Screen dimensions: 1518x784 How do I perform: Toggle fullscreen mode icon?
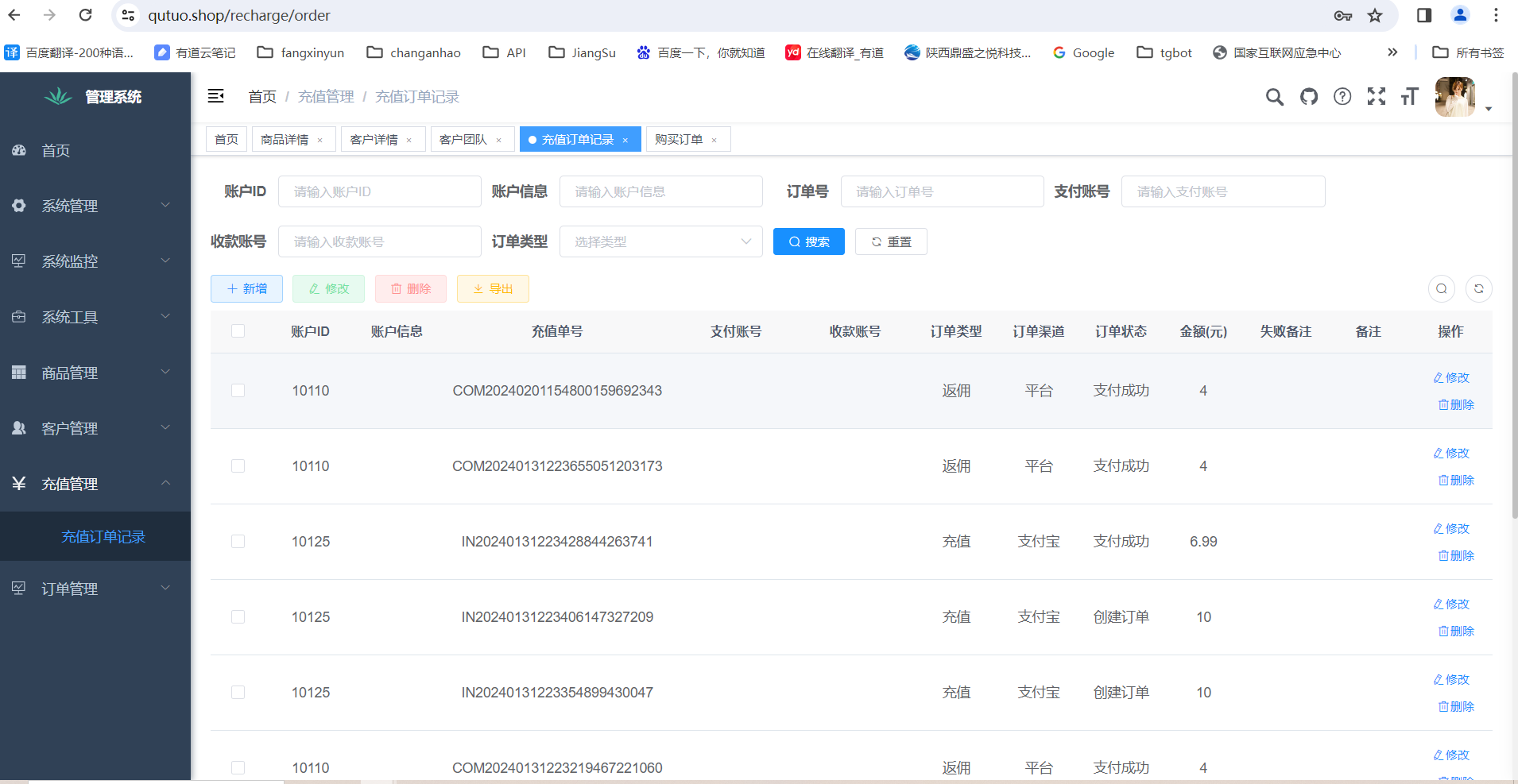(x=1377, y=97)
